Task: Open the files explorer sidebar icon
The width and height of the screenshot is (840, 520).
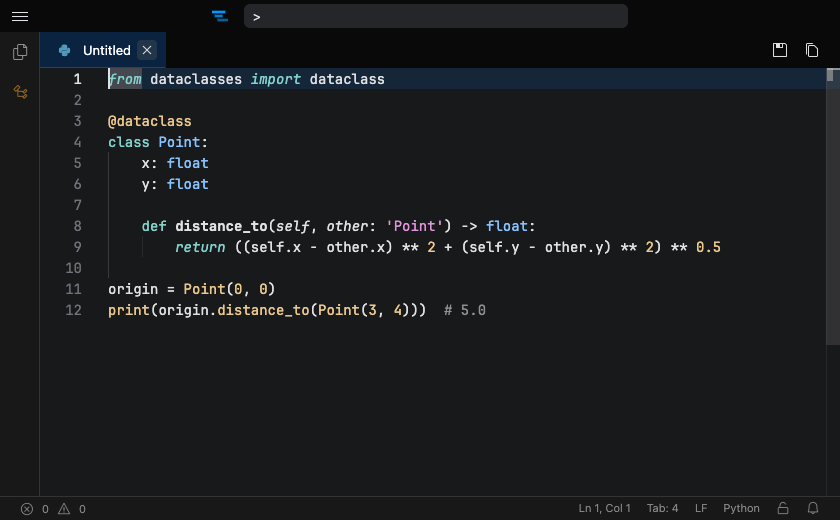Action: point(20,51)
